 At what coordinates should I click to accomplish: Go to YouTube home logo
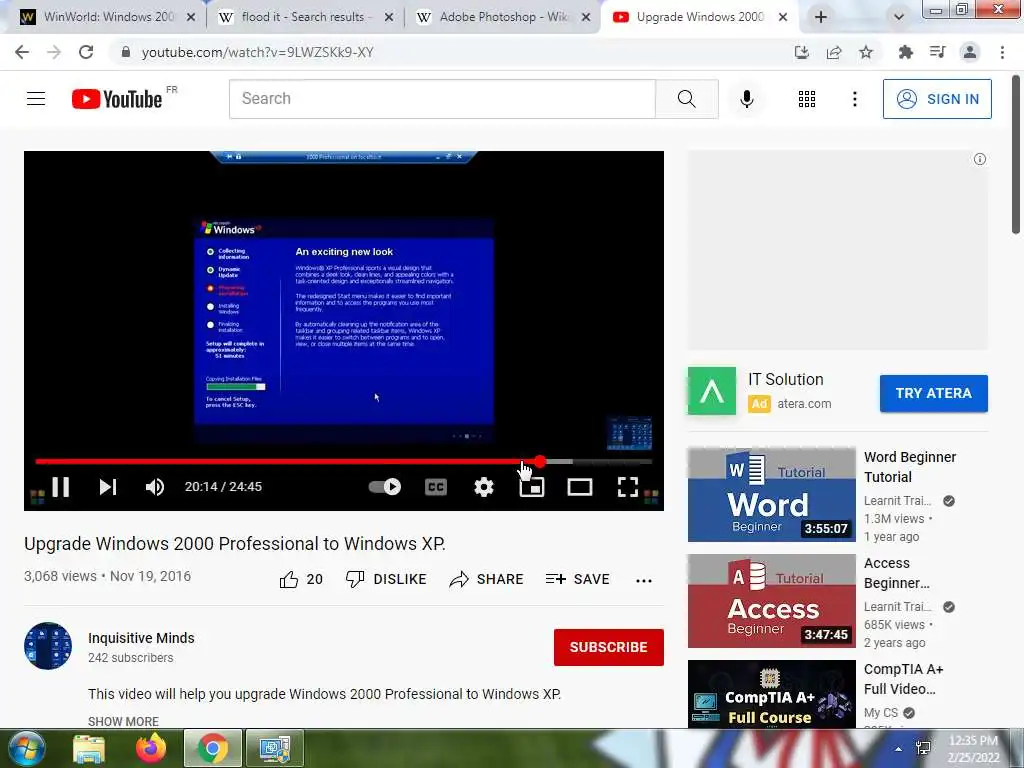coord(117,99)
